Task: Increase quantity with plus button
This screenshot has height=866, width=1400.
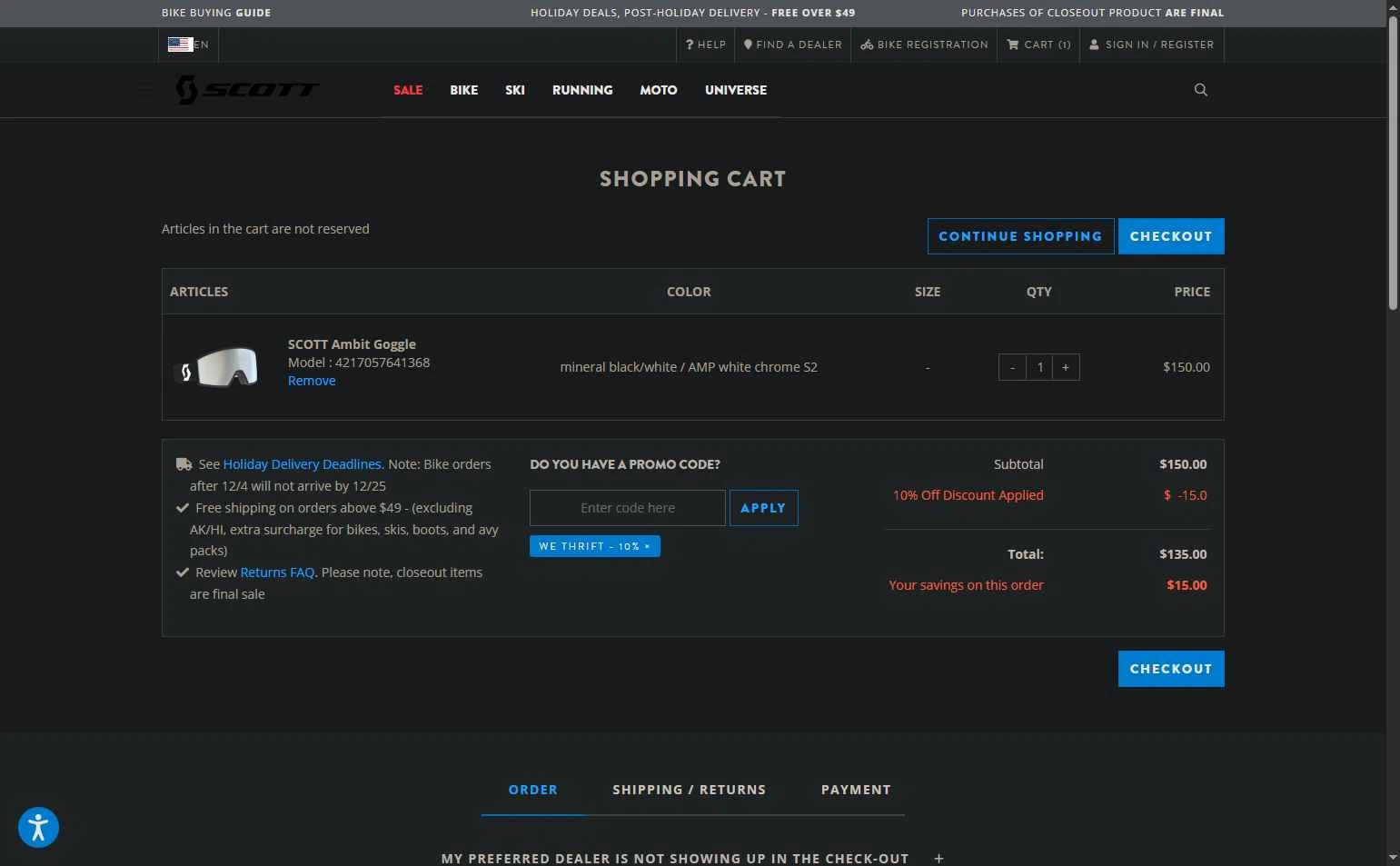Action: (x=1066, y=367)
